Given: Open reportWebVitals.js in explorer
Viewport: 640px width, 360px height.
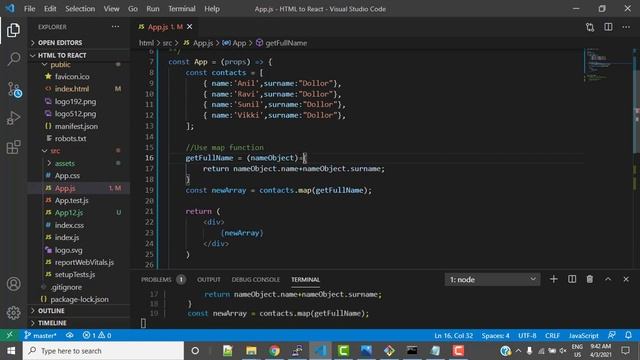Looking at the screenshot, I should point(84,262).
